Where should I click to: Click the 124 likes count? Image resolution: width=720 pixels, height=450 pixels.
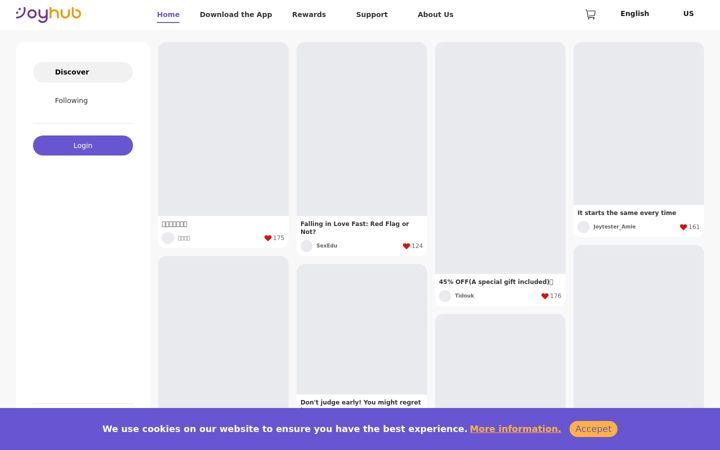[417, 246]
